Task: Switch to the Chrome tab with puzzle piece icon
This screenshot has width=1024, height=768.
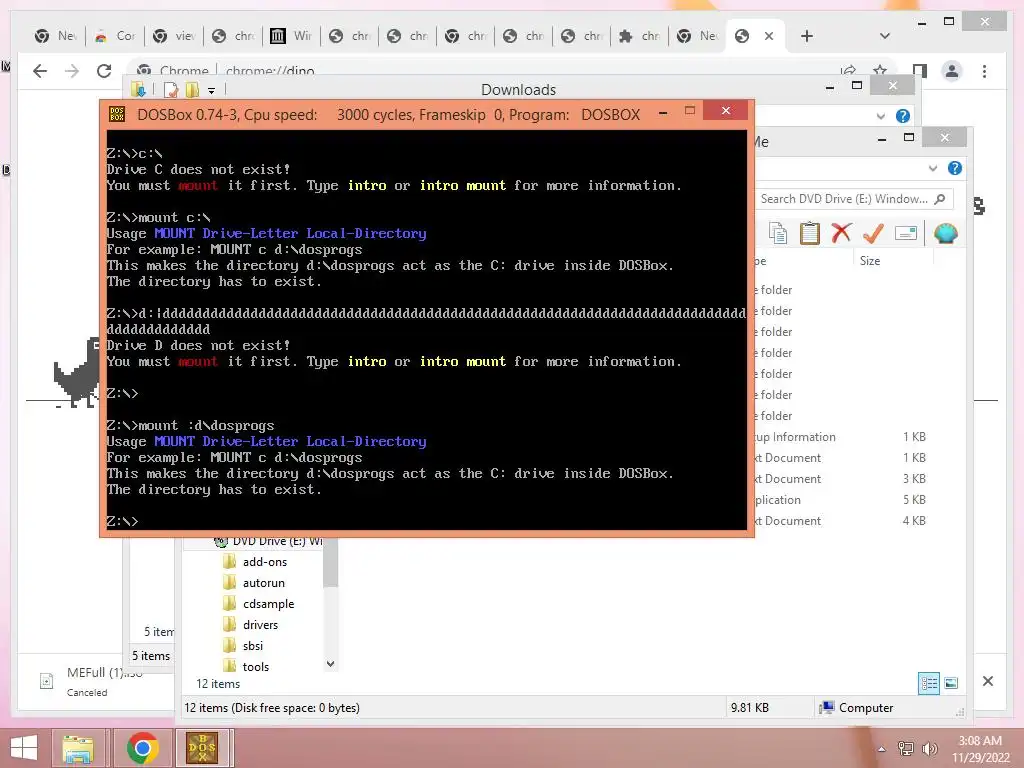Action: click(639, 36)
